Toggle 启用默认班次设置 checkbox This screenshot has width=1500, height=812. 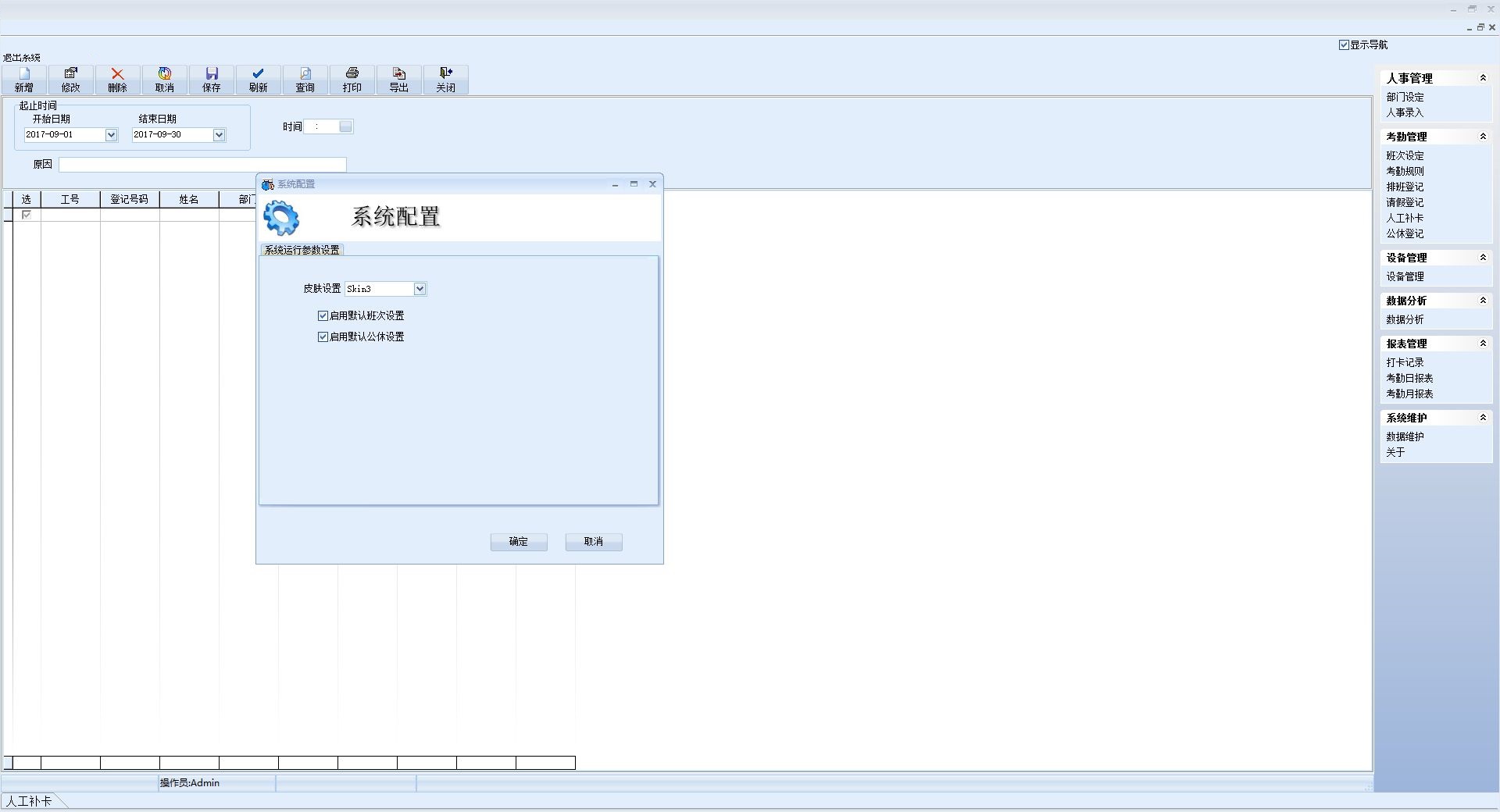tap(323, 315)
